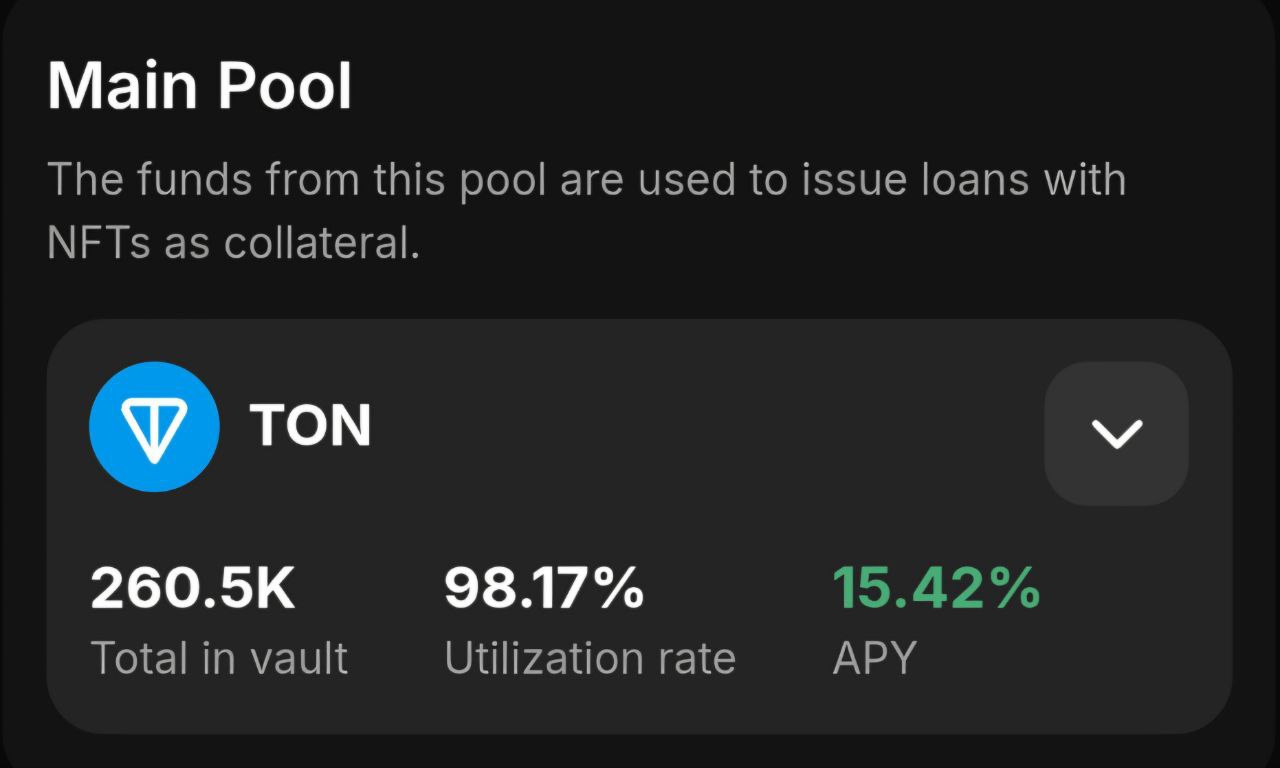Click the "Total in vault" label
Screen dimensions: 1280x768
coord(219,658)
